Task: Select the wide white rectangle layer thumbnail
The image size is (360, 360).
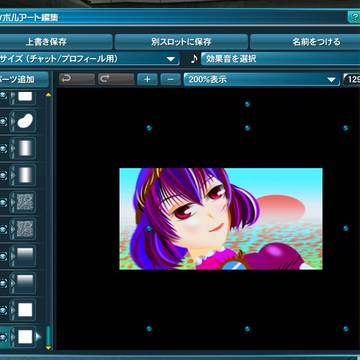Action: [x=25, y=97]
